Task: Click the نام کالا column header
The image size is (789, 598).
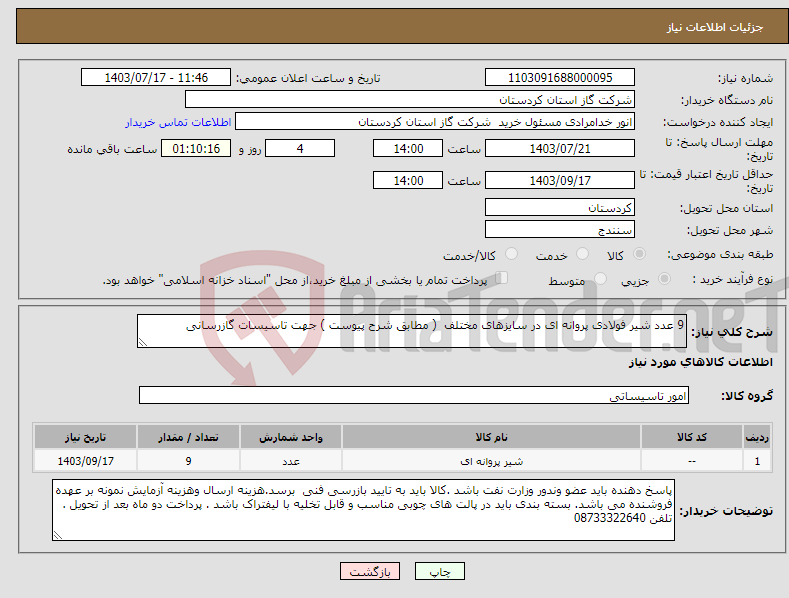Action: coord(491,437)
